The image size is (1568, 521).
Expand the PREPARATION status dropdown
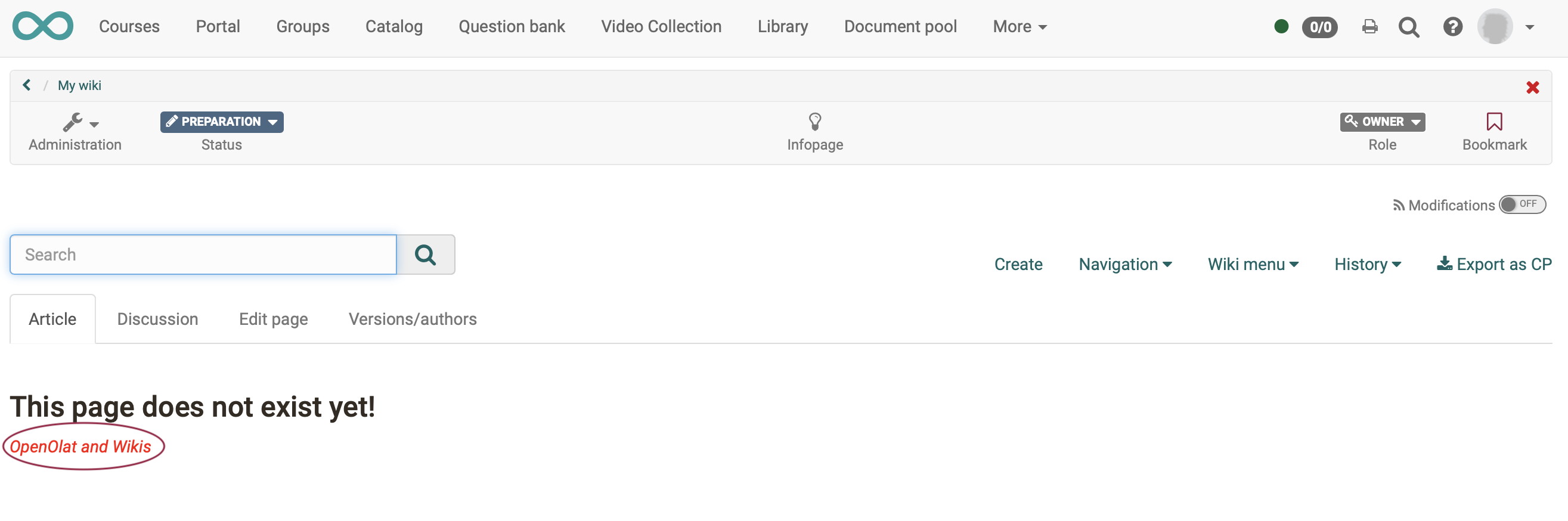(x=222, y=122)
